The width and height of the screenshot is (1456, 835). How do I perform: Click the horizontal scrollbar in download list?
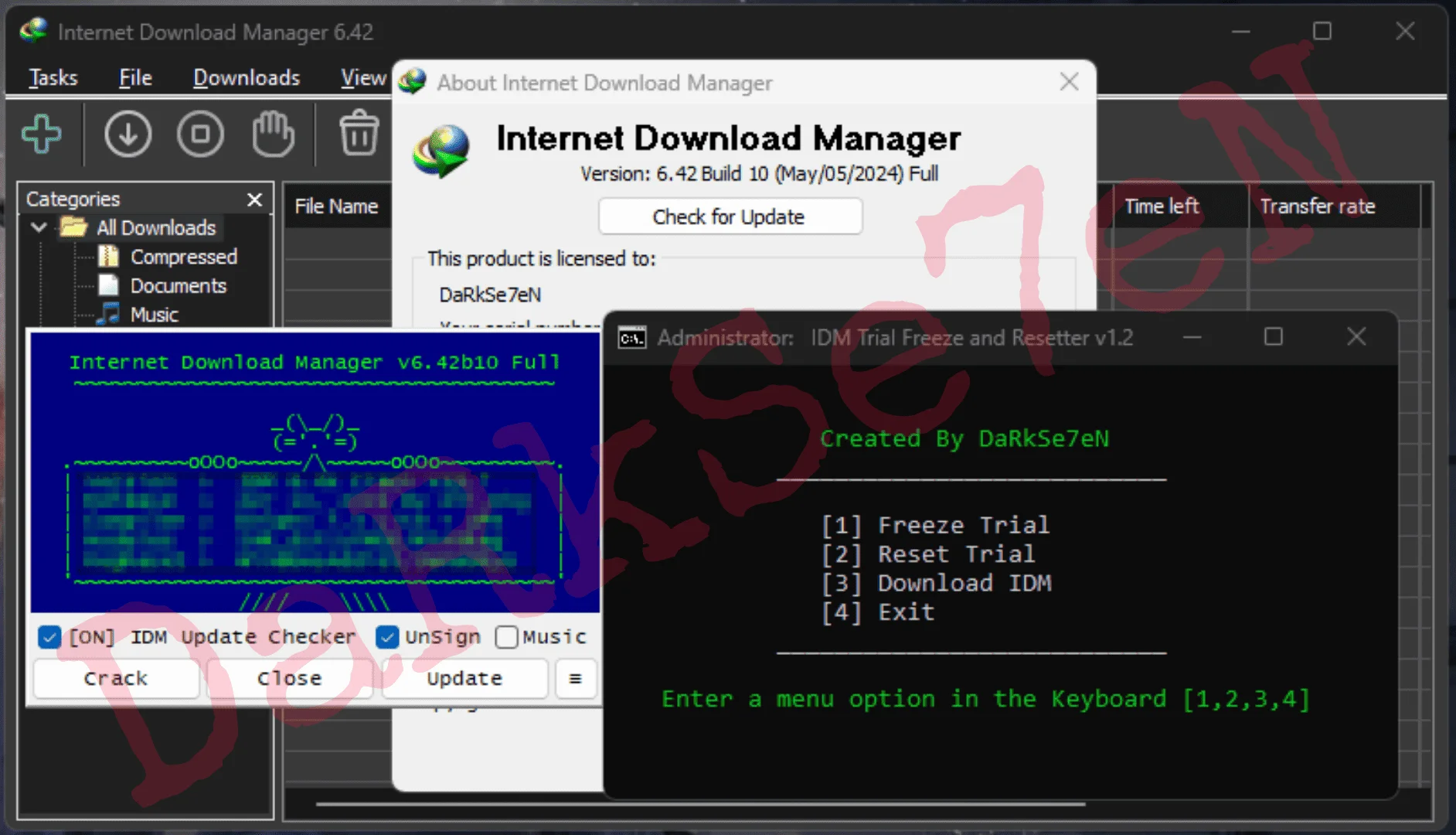[x=700, y=804]
